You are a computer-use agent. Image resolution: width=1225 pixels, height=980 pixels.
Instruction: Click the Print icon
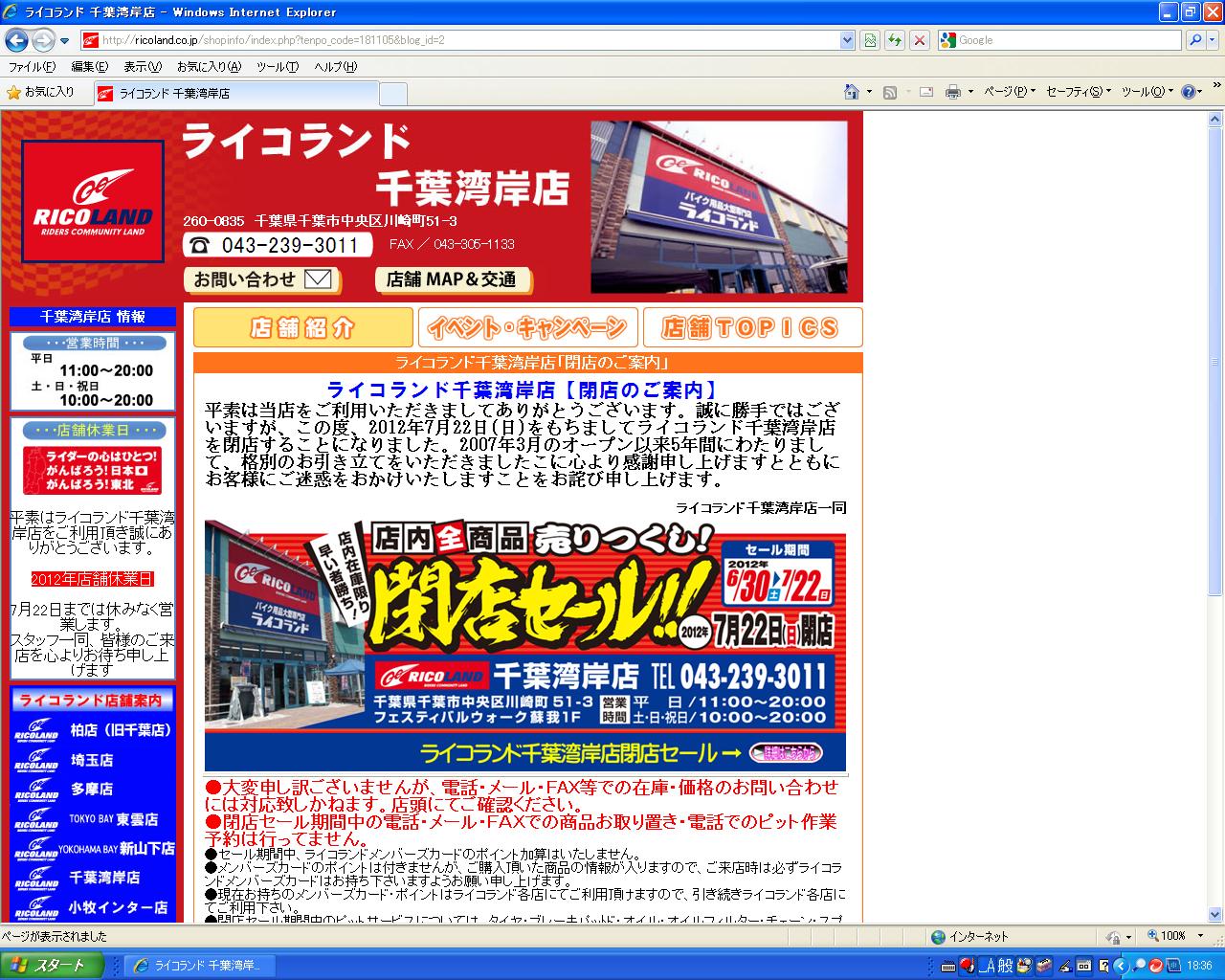(x=953, y=92)
